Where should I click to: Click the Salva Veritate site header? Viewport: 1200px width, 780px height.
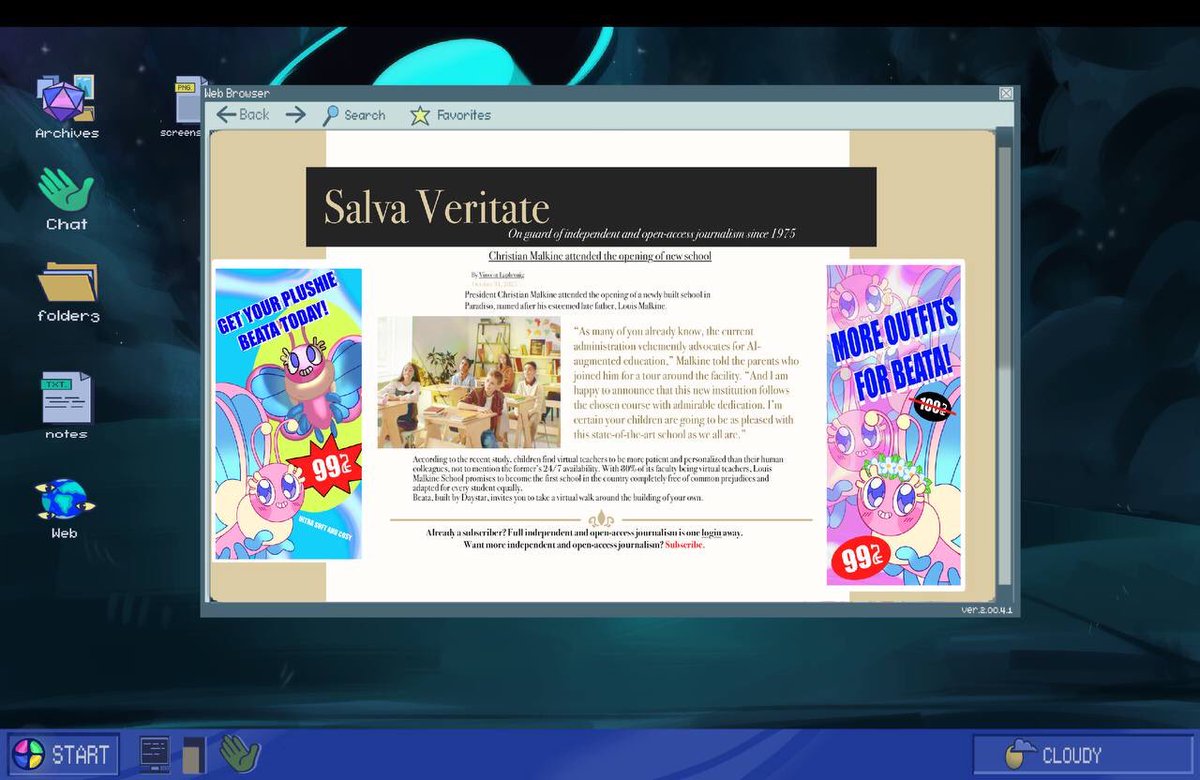click(591, 207)
